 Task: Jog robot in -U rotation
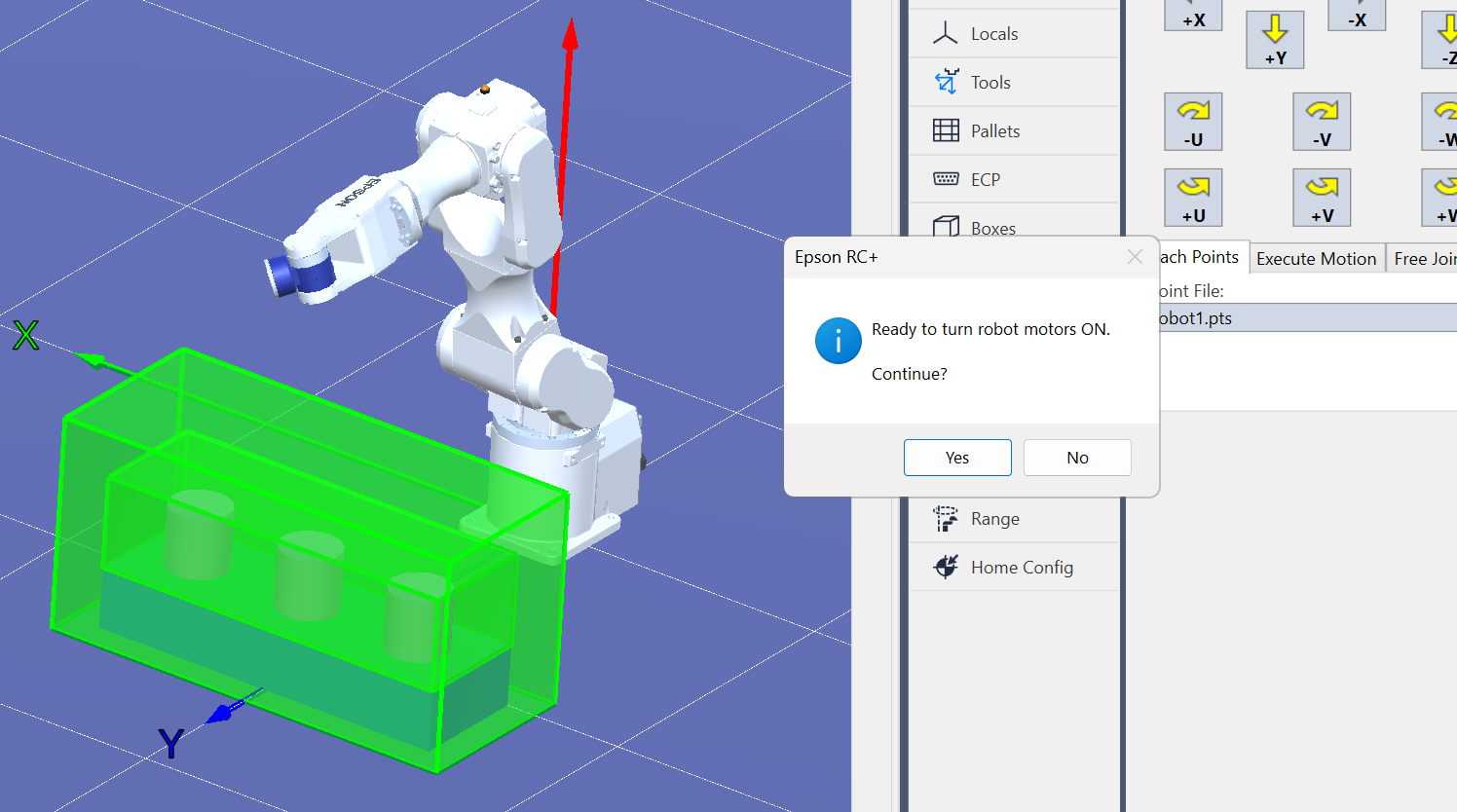[1193, 122]
